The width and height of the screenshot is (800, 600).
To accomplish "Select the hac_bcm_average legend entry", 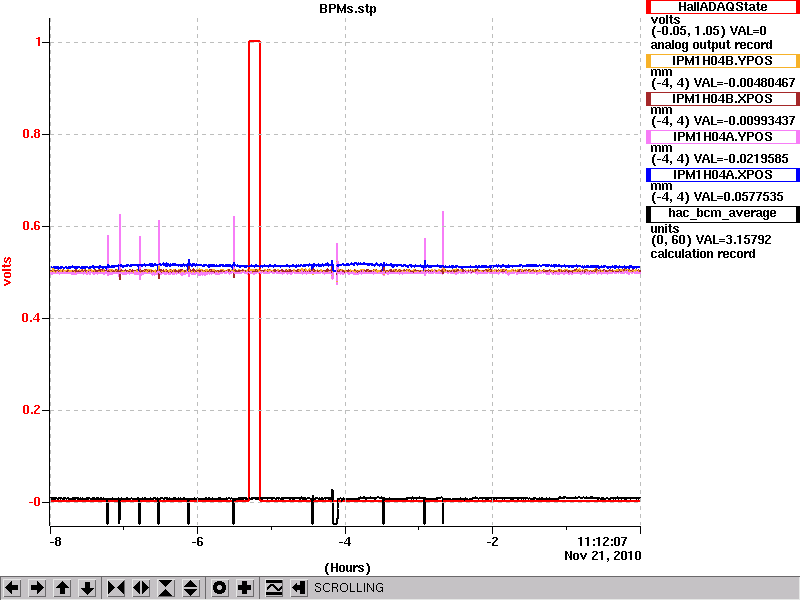I will [722, 213].
